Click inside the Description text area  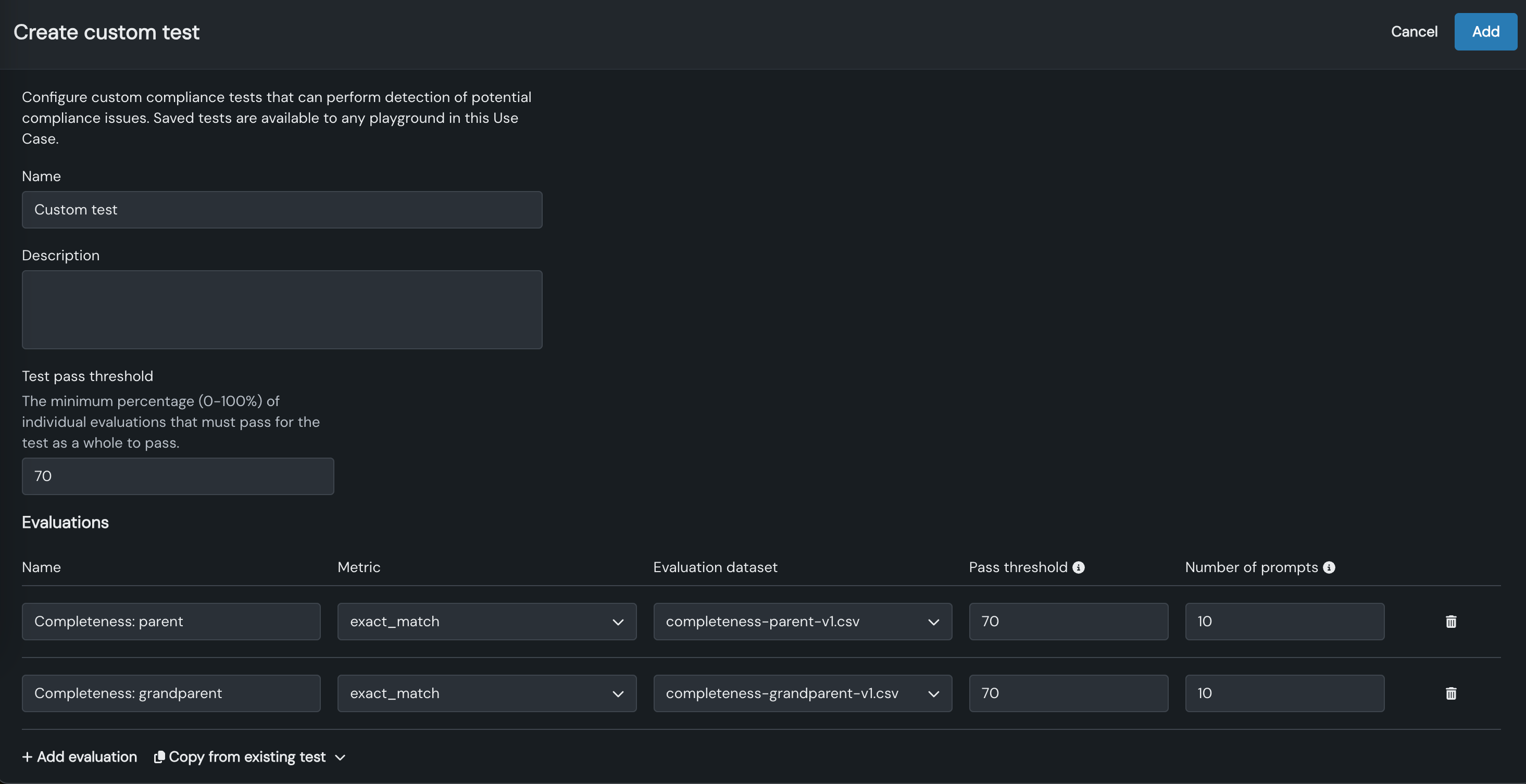coord(281,309)
